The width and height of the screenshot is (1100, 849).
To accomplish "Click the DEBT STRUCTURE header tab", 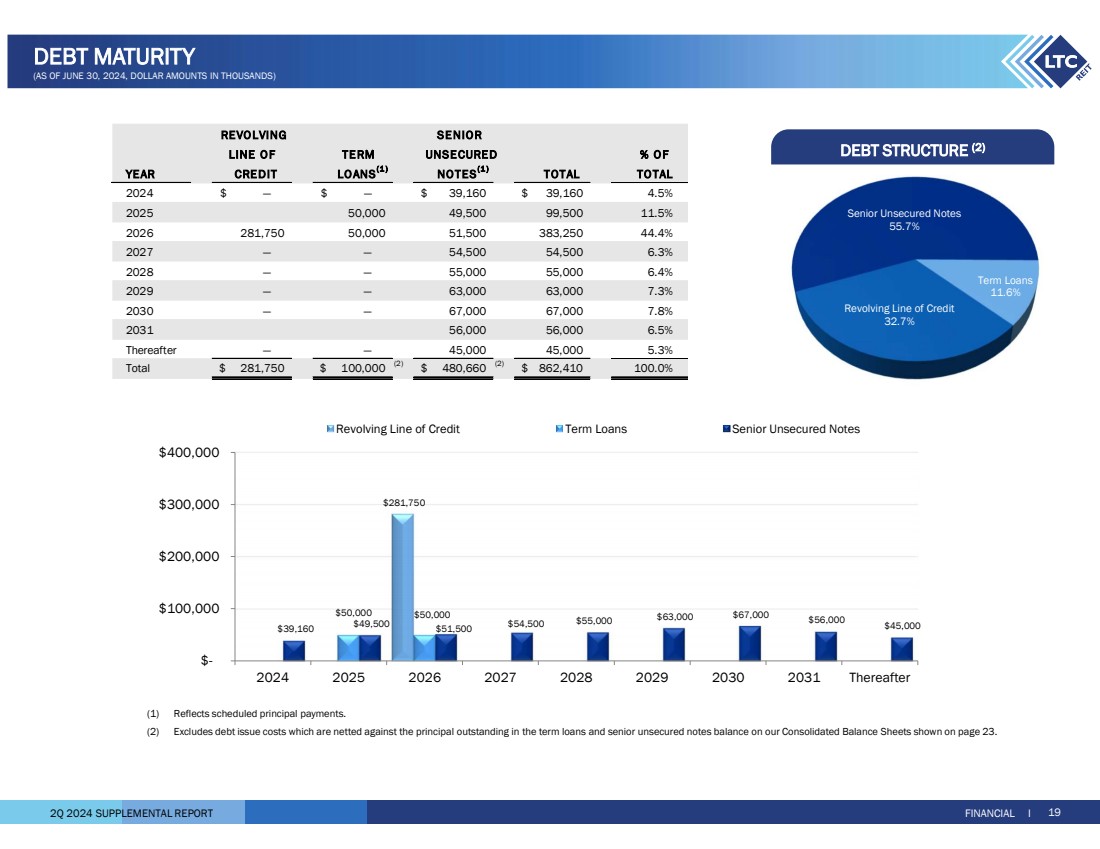I will (x=912, y=150).
